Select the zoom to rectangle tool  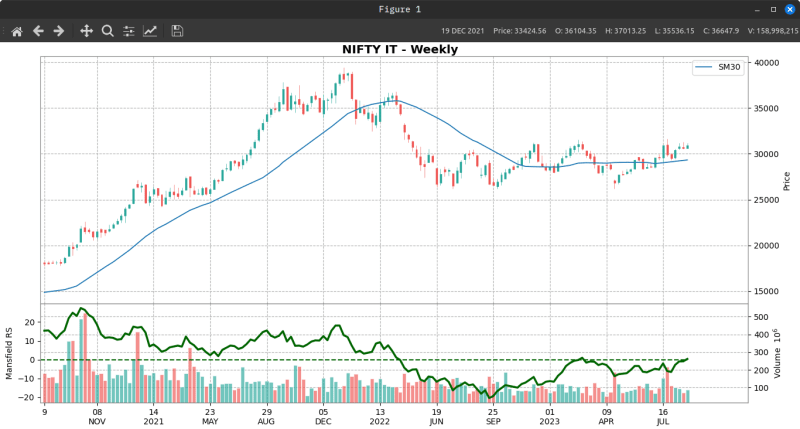[x=107, y=31]
